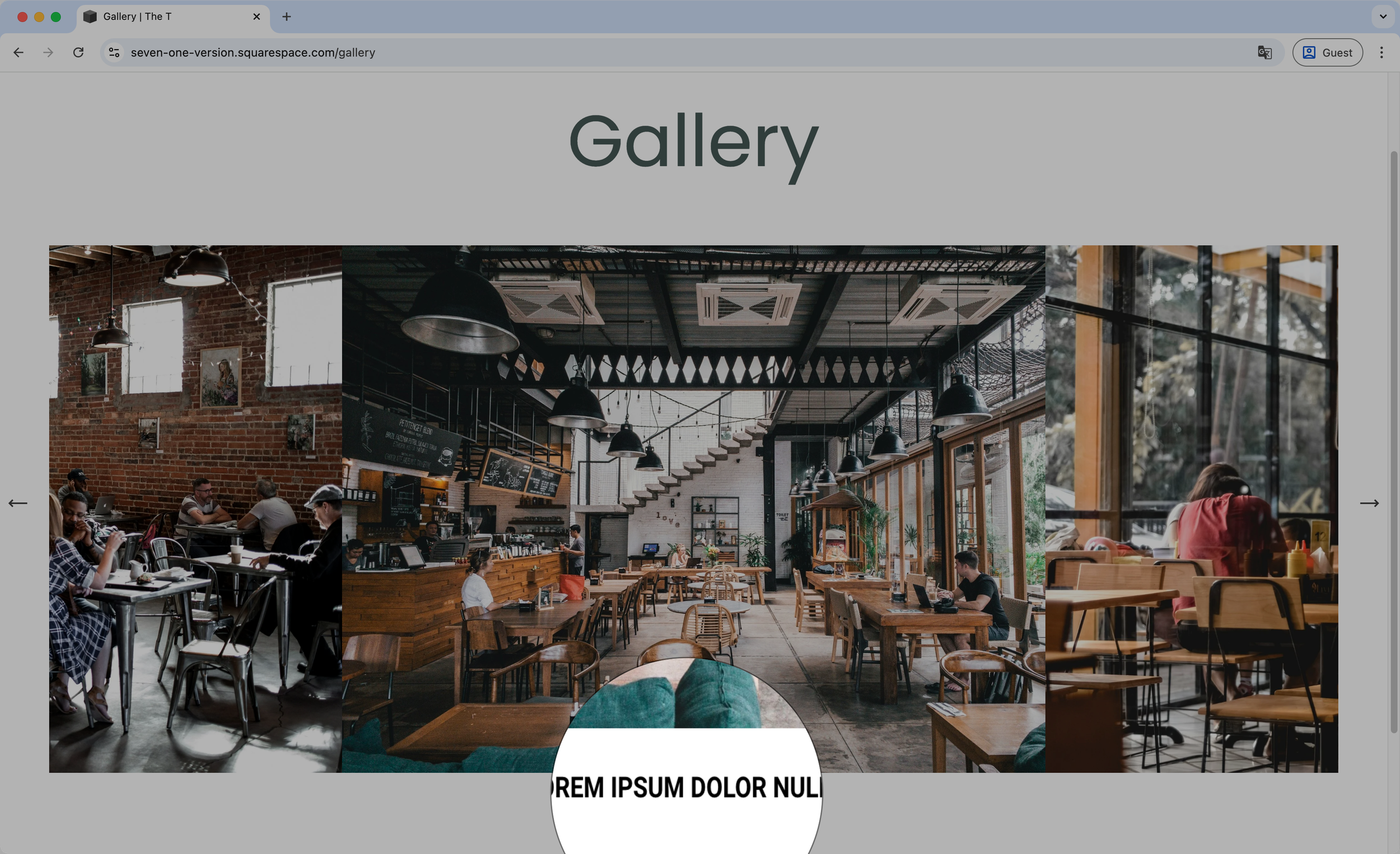Click the page vertical scrollbar
This screenshot has height=854, width=1400.
tap(1393, 441)
